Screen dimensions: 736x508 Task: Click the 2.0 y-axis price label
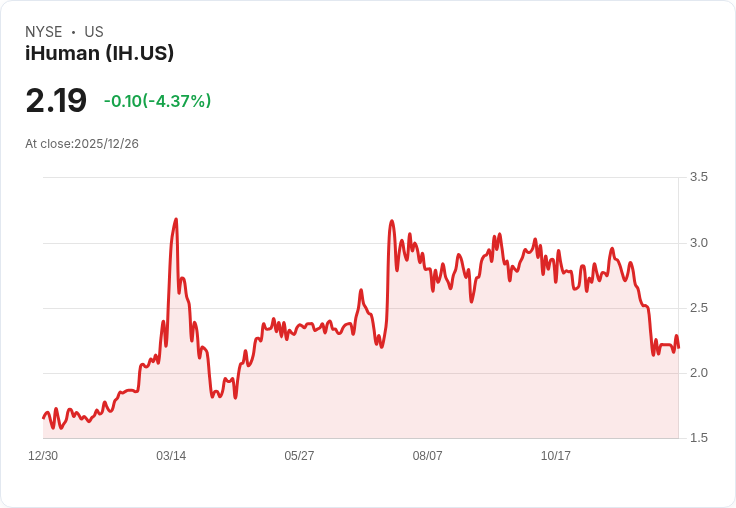[699, 373]
